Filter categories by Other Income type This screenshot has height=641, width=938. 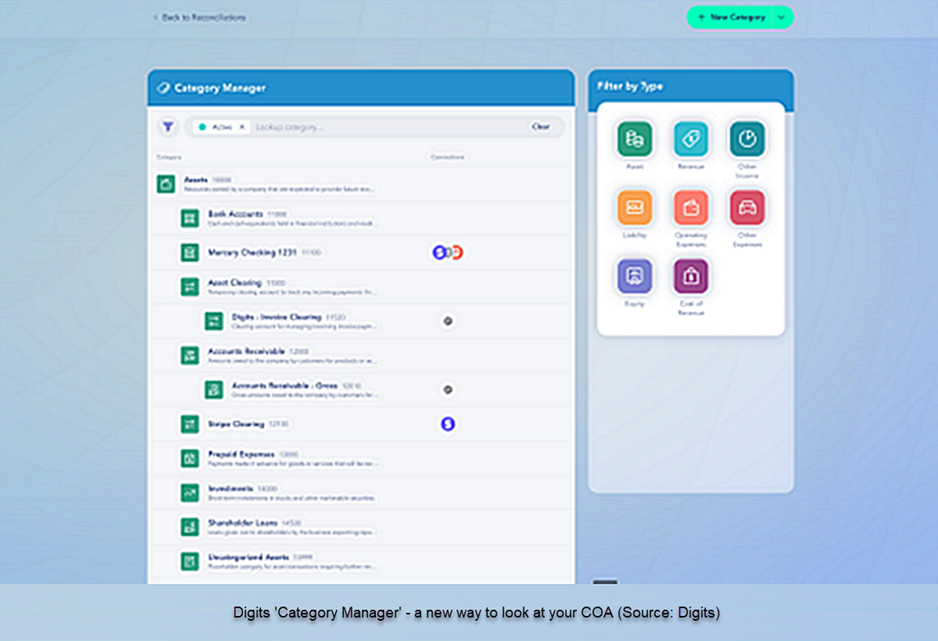point(747,139)
